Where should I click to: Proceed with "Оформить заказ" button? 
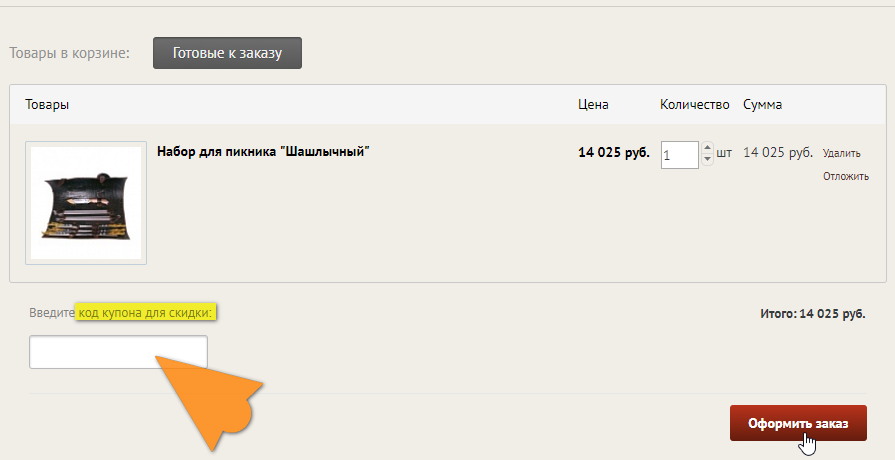(x=798, y=423)
